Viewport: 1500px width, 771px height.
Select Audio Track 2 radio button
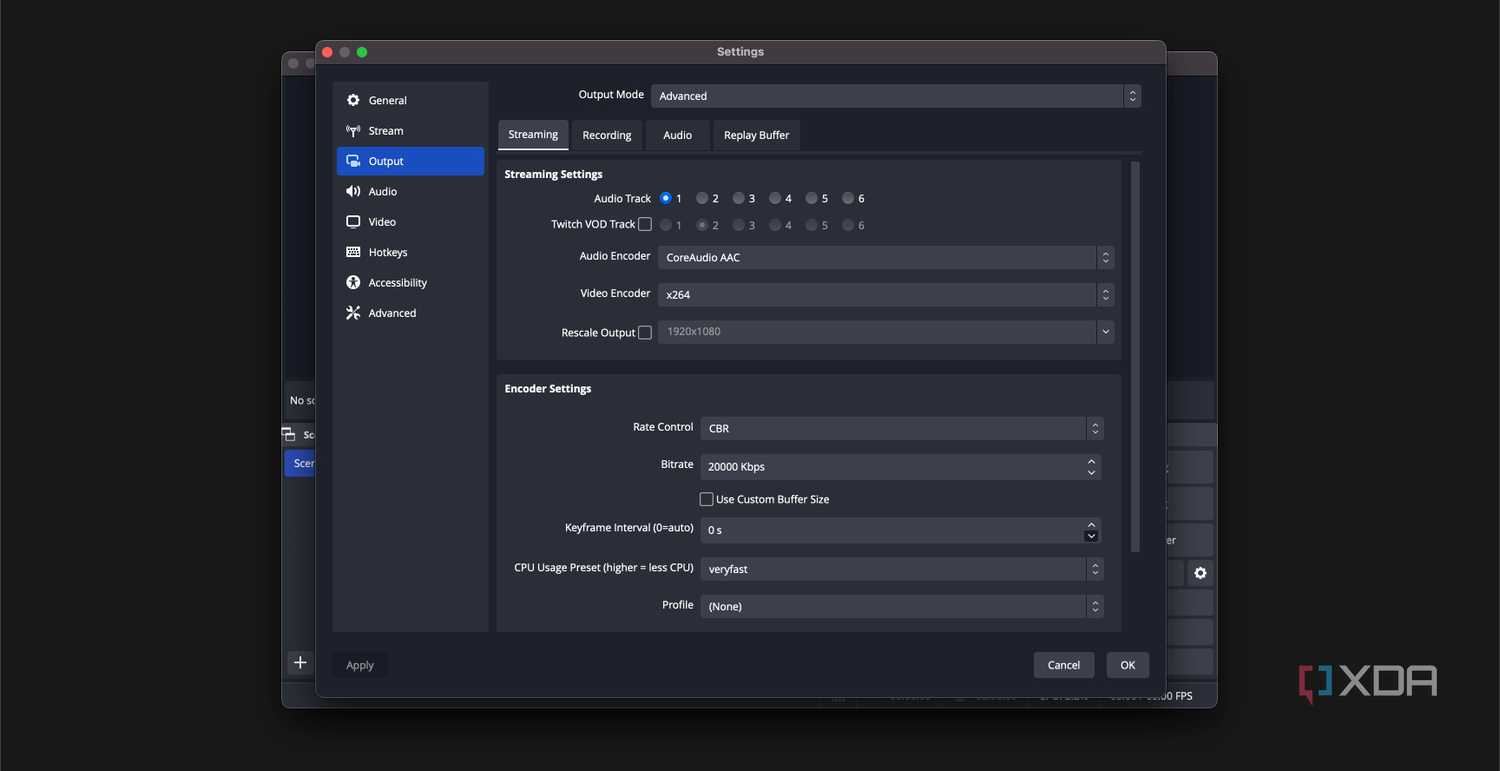point(702,198)
